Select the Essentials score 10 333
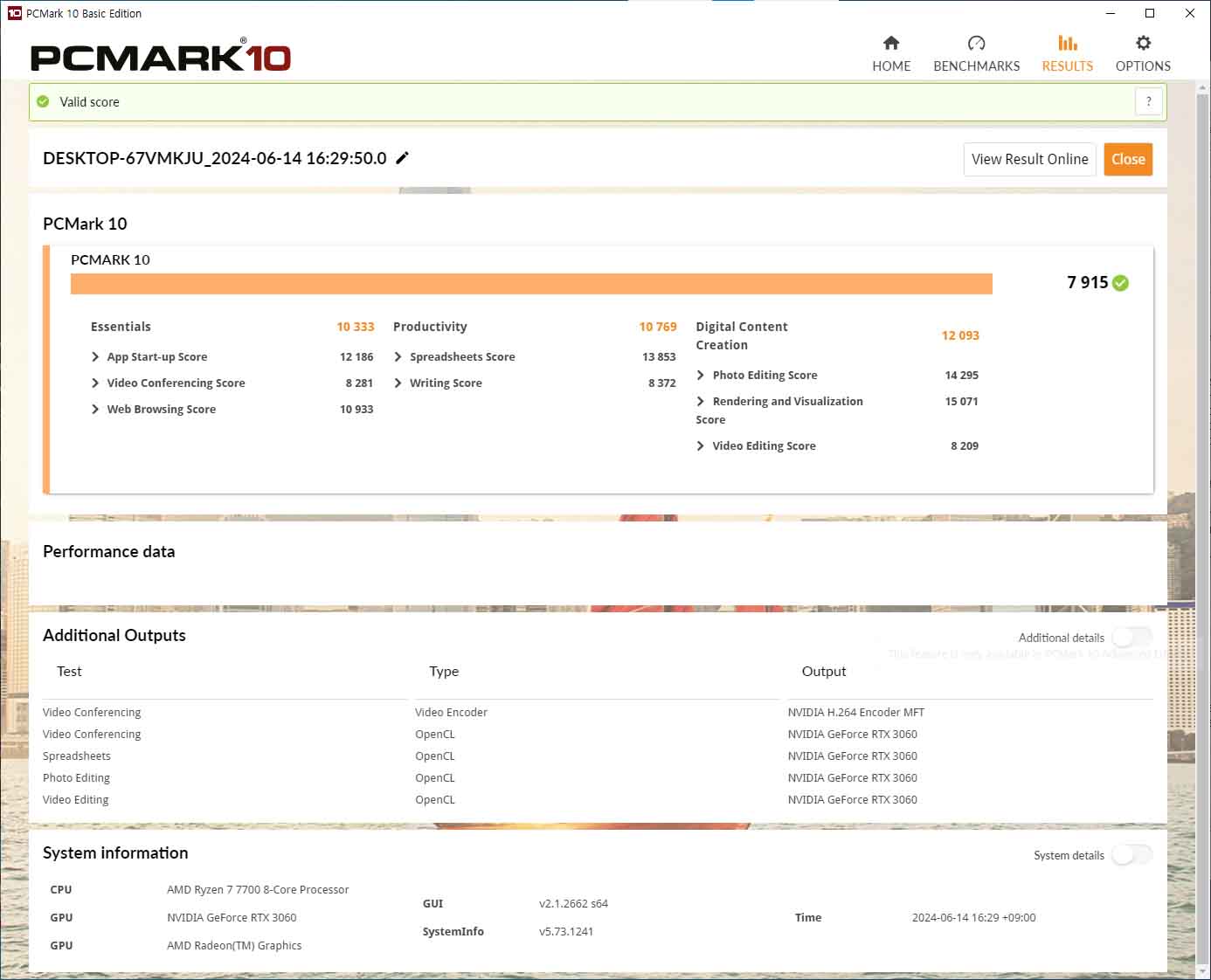The image size is (1211, 980). tap(356, 327)
